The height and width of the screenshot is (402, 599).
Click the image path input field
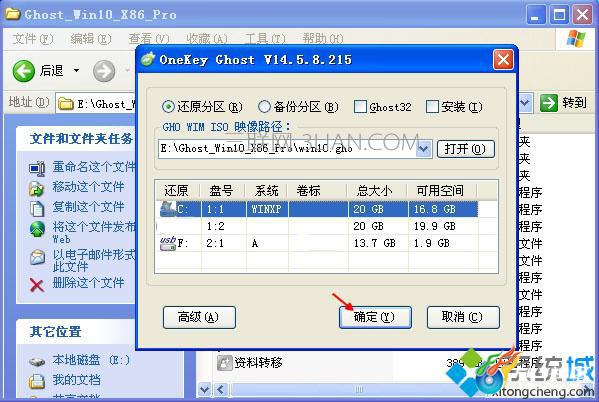coord(287,149)
